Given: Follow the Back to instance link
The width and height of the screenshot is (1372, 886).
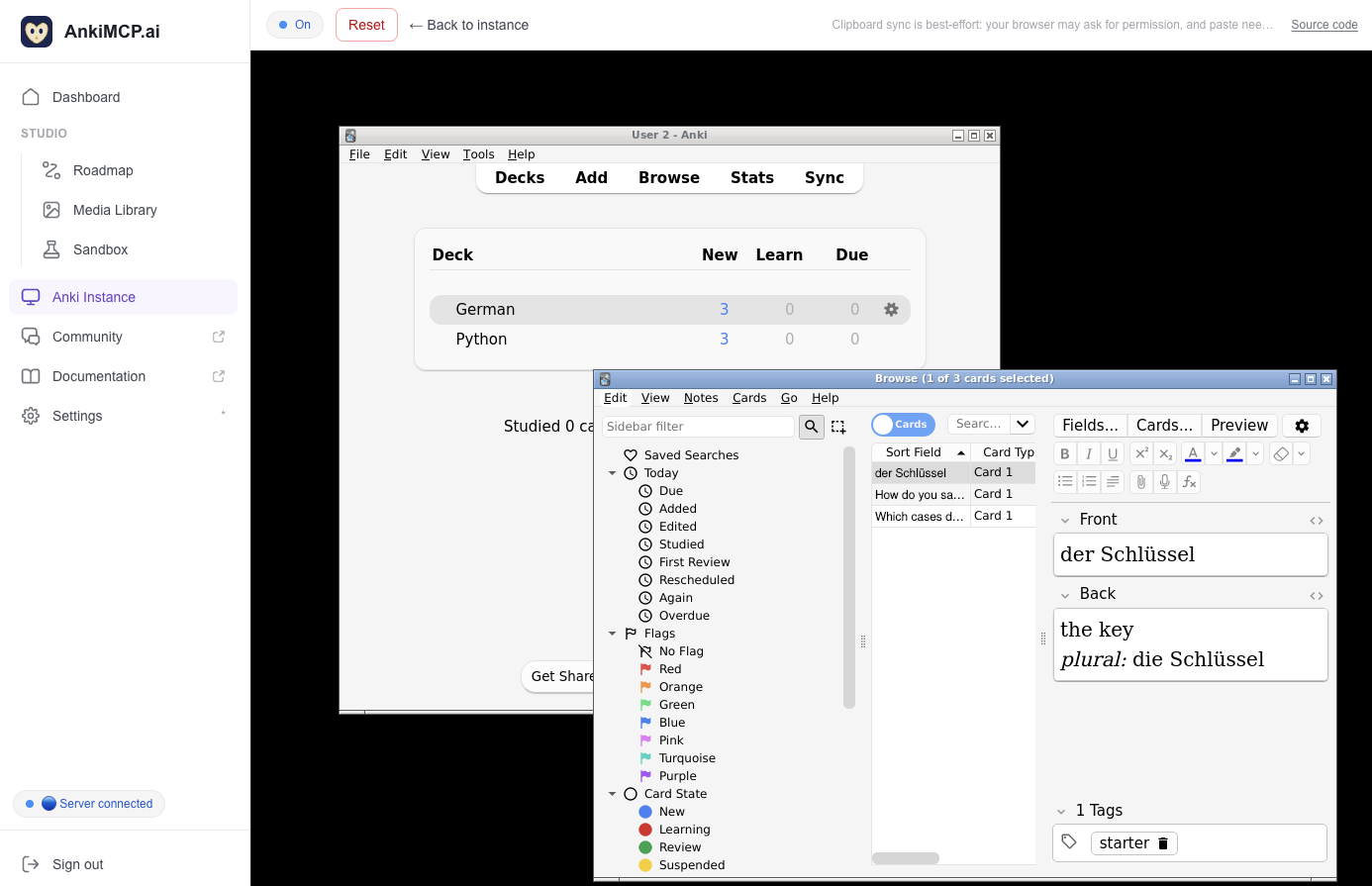Looking at the screenshot, I should [x=468, y=25].
